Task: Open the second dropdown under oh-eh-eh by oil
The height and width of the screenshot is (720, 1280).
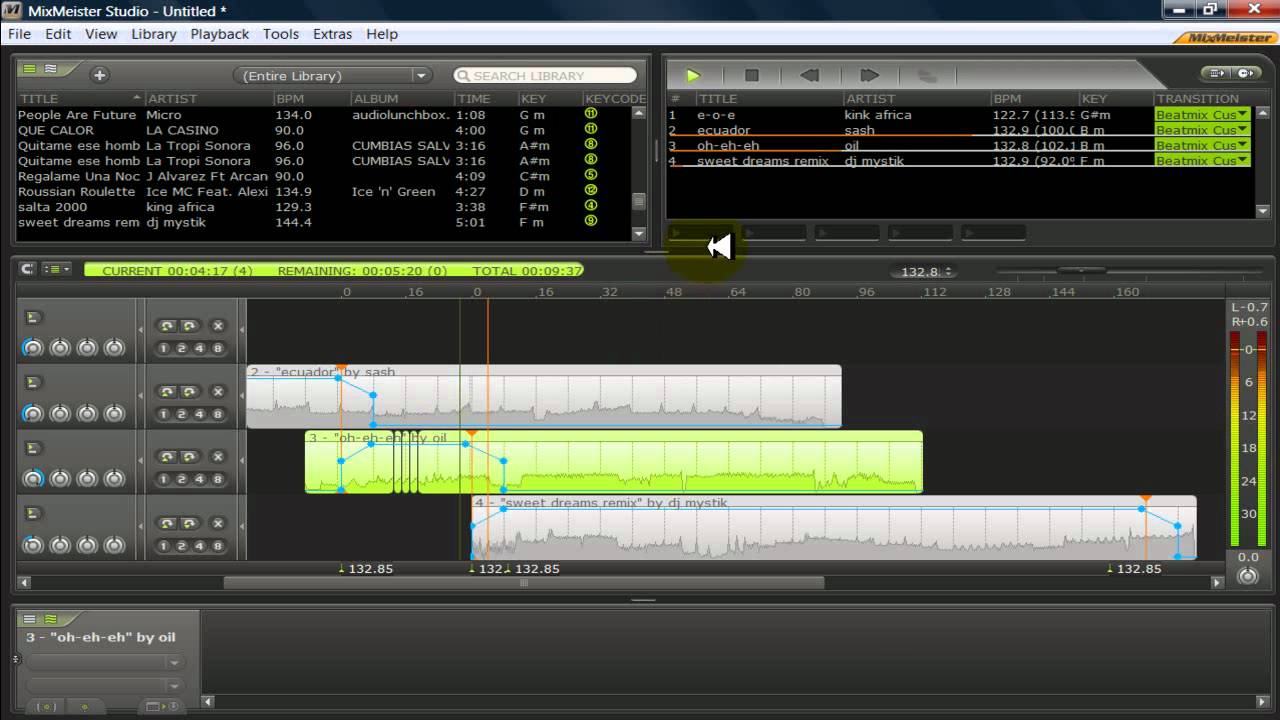Action: coord(105,686)
